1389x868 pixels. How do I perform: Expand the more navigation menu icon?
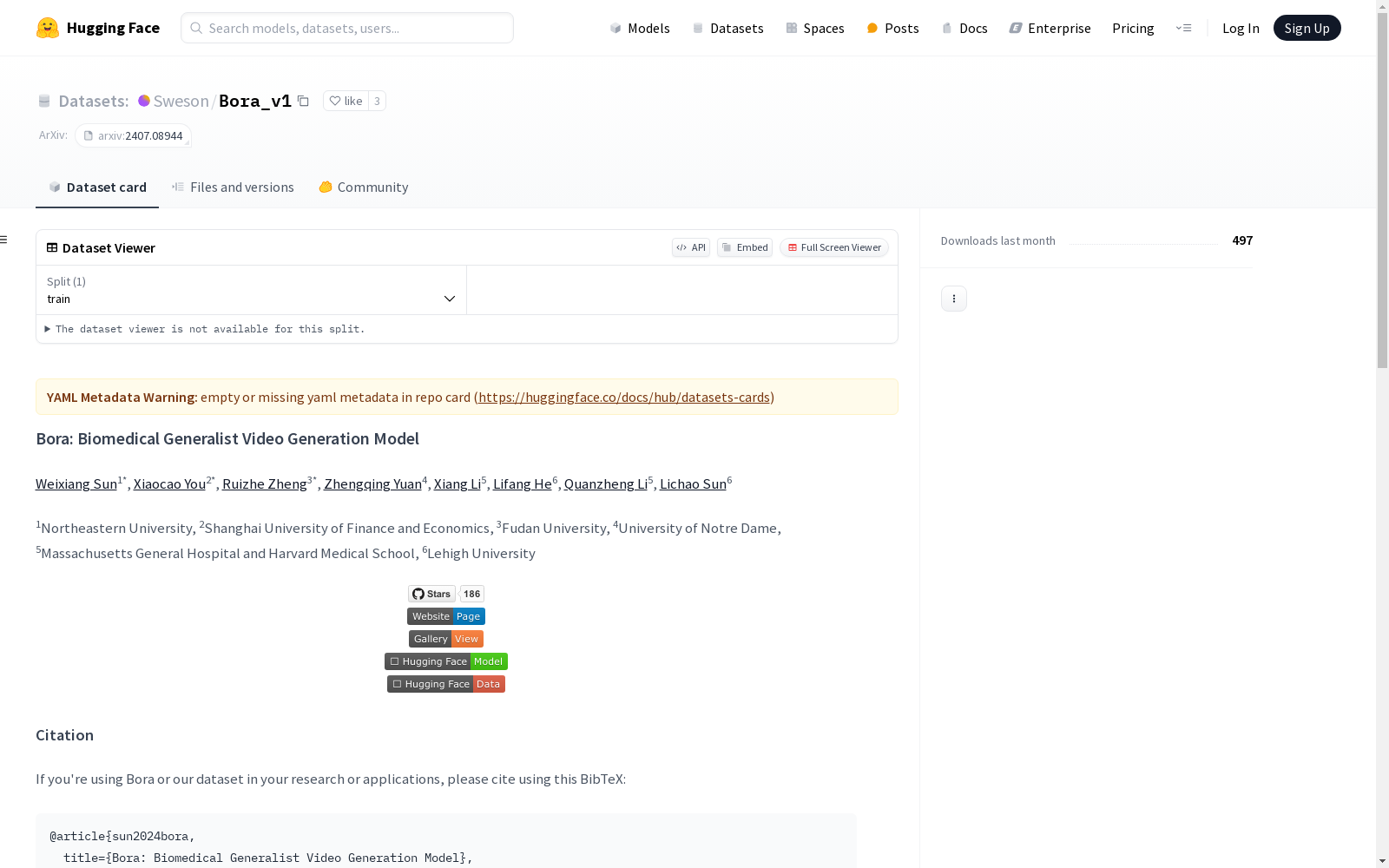coord(1183,28)
